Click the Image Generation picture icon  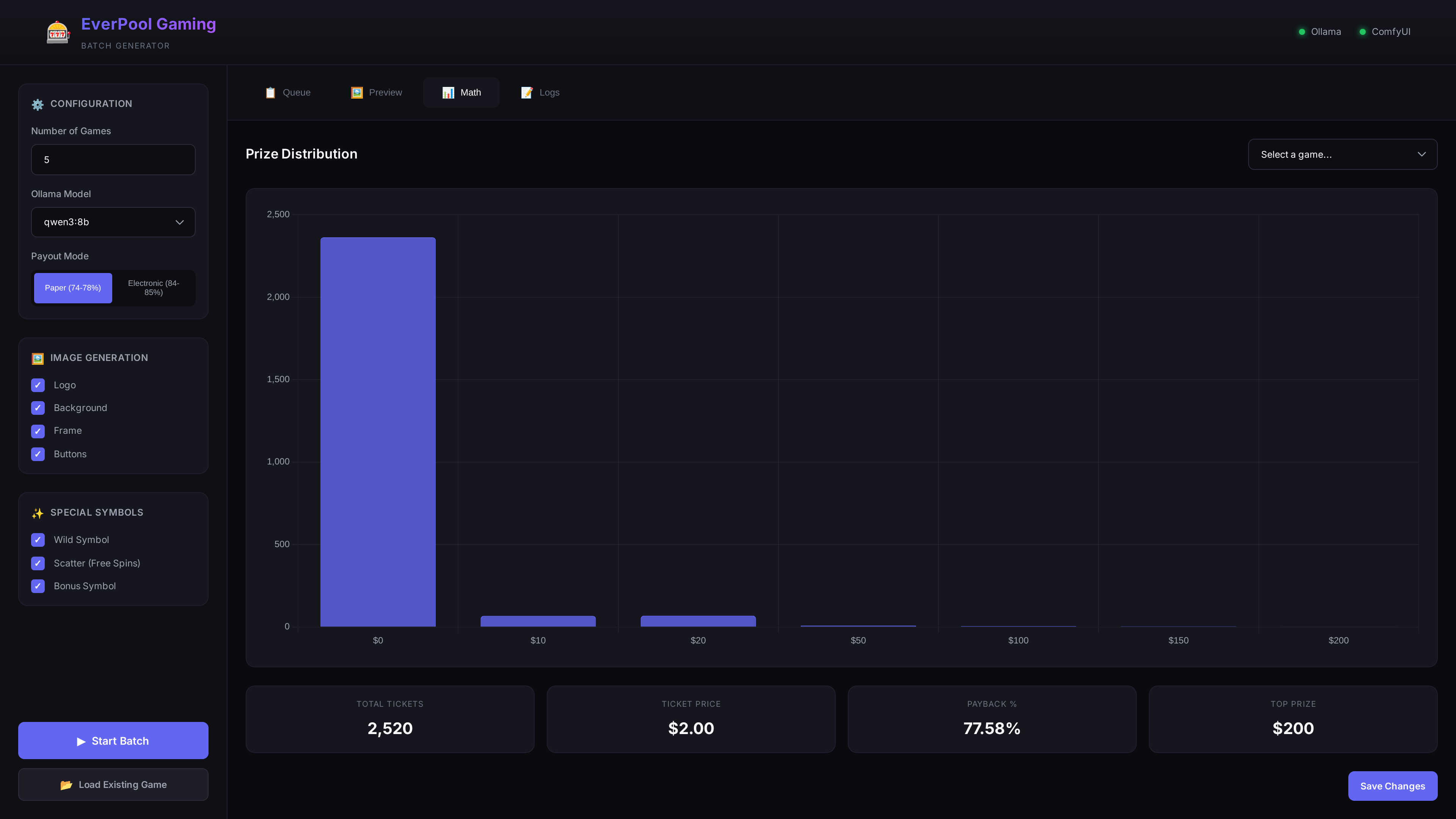point(37,358)
